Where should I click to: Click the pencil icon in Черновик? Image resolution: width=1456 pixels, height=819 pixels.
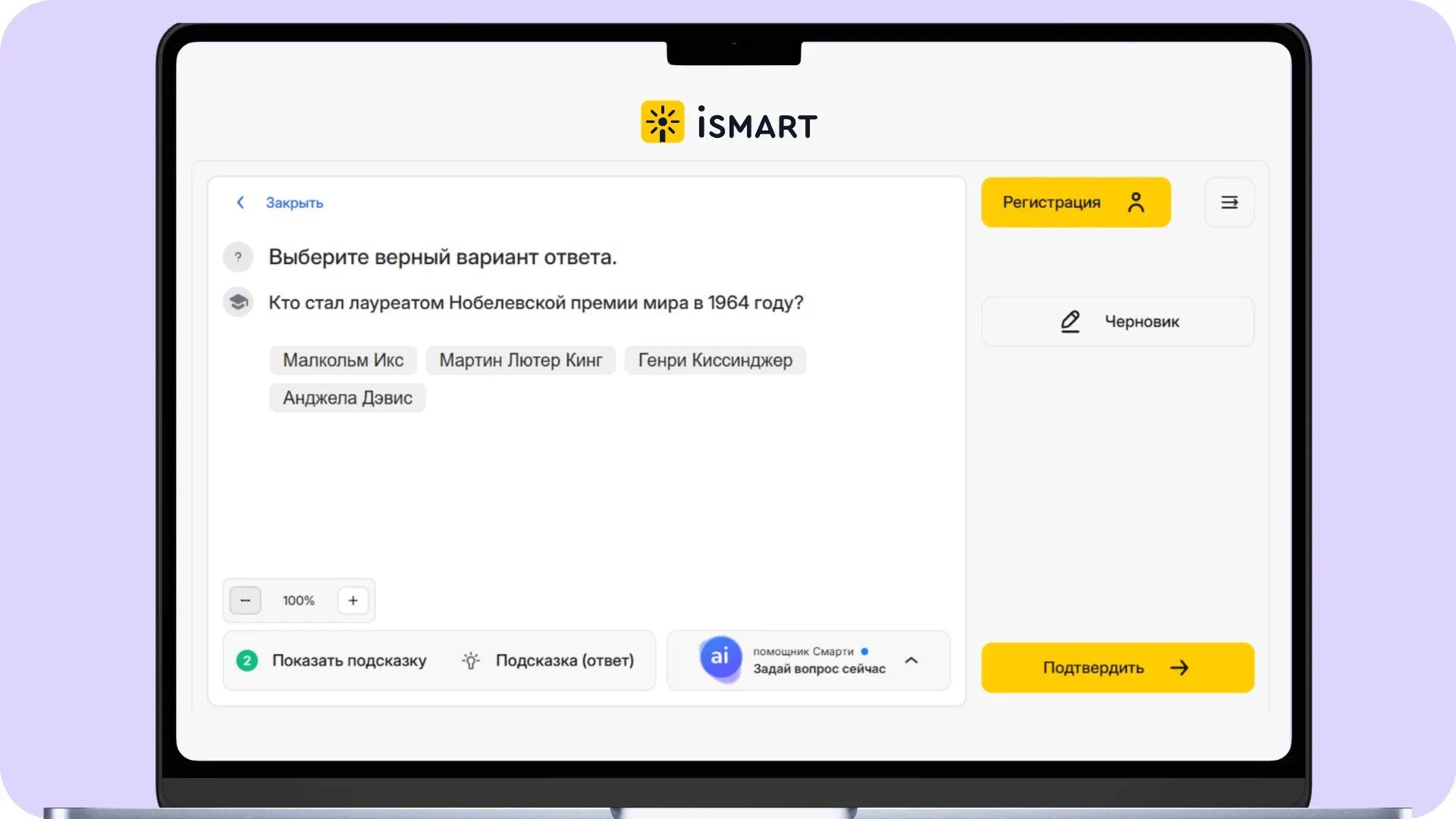pyautogui.click(x=1070, y=322)
